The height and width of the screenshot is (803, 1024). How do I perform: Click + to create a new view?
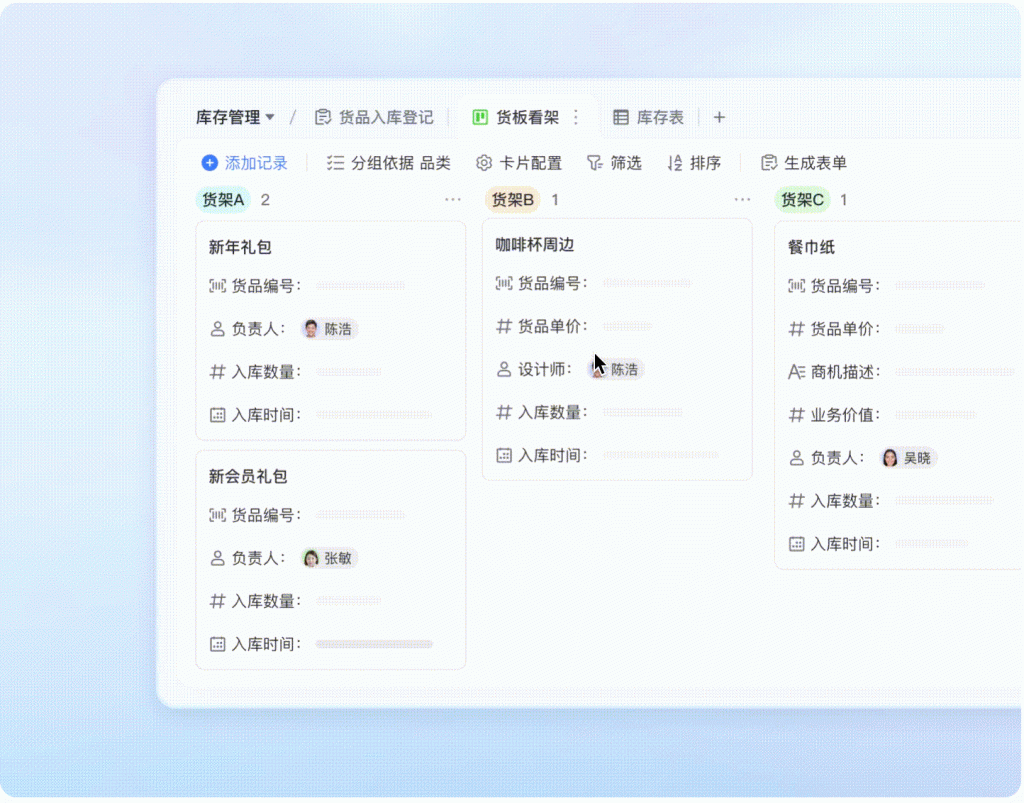coord(719,117)
